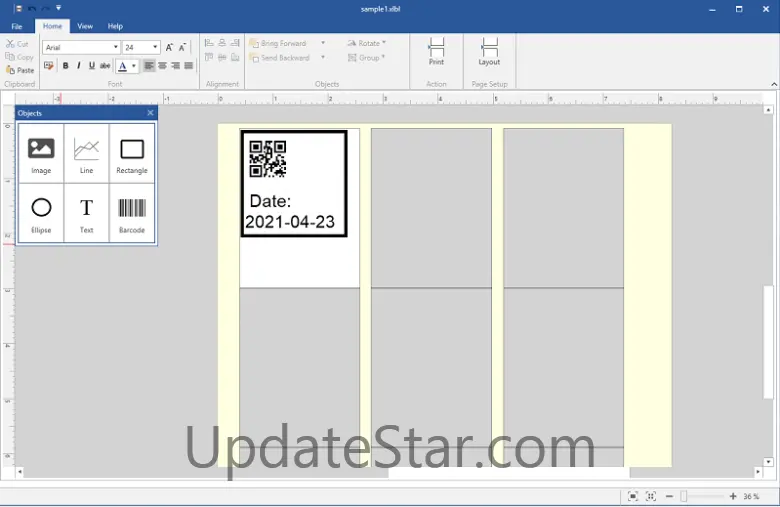Set text alignment to right
Screen dimensions: 780x507
tap(175, 66)
